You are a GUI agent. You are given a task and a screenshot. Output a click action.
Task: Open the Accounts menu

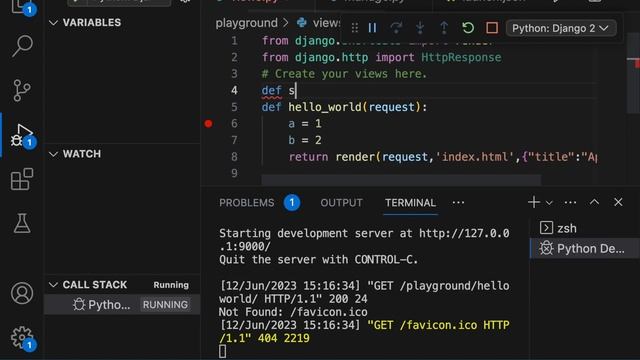coord(22,293)
